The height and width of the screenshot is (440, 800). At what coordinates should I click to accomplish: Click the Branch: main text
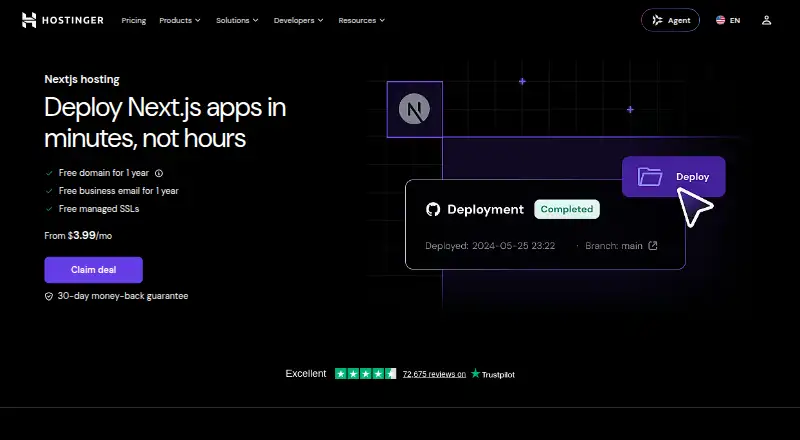point(614,246)
